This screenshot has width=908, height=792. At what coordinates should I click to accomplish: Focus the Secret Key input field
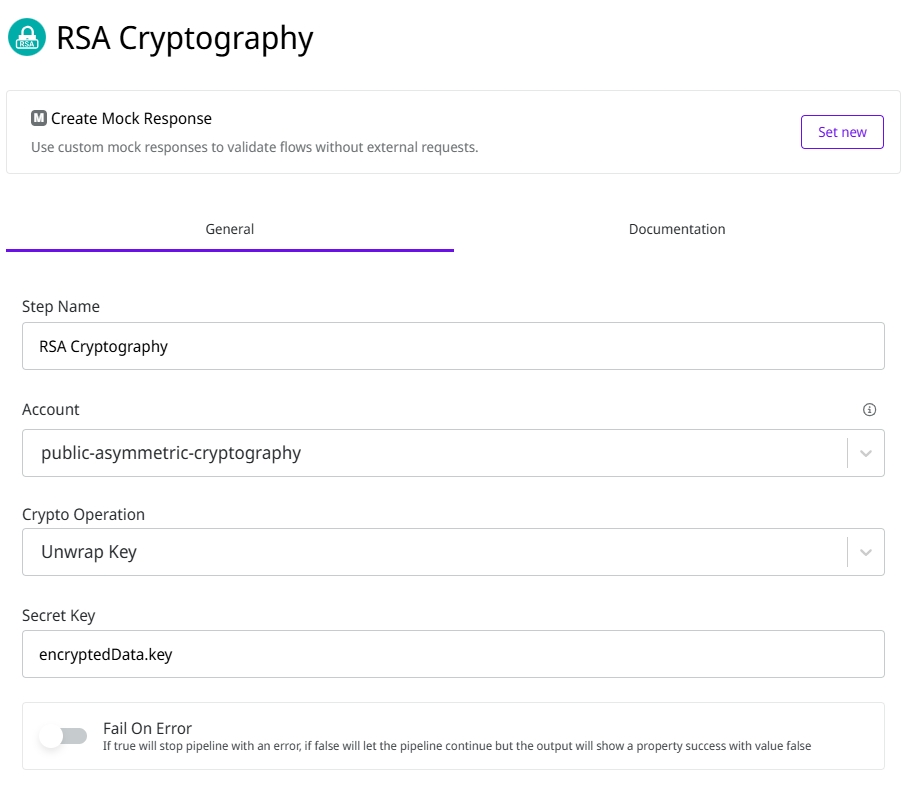click(453, 654)
